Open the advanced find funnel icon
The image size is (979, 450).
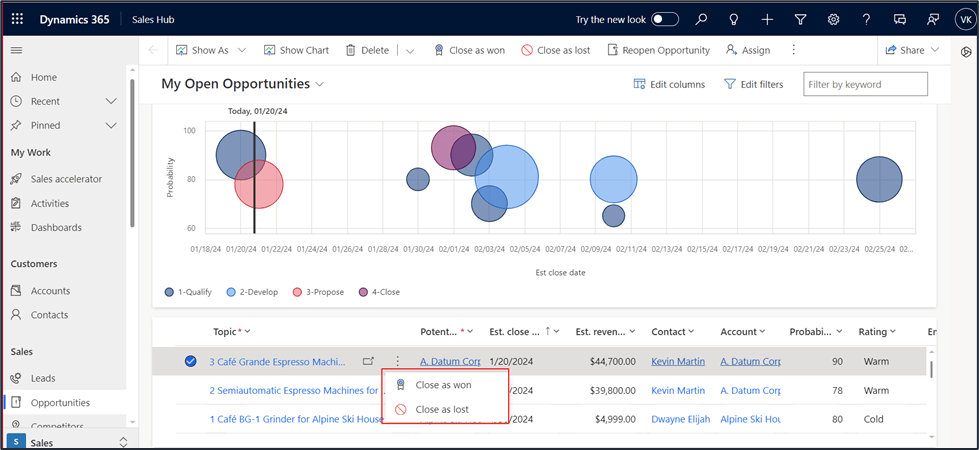pos(800,19)
